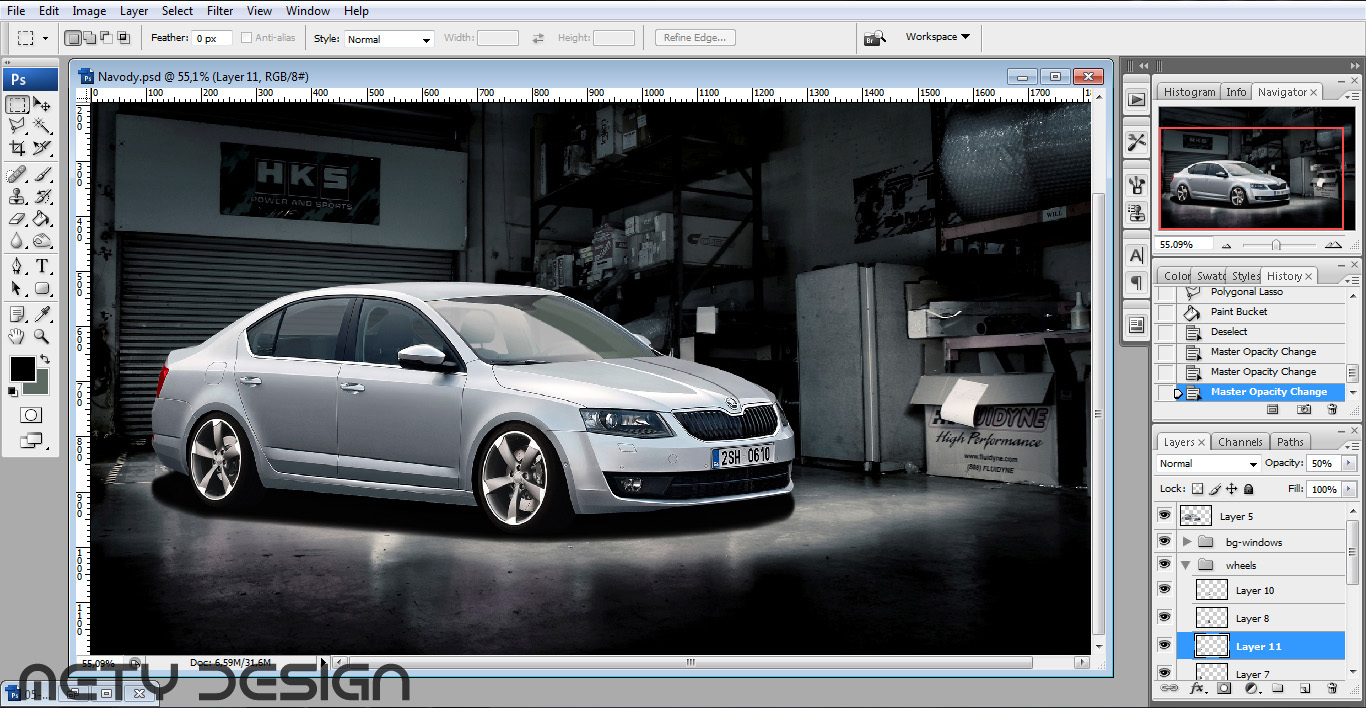Hide the wheels group
This screenshot has width=1366, height=708.
pos(1164,565)
